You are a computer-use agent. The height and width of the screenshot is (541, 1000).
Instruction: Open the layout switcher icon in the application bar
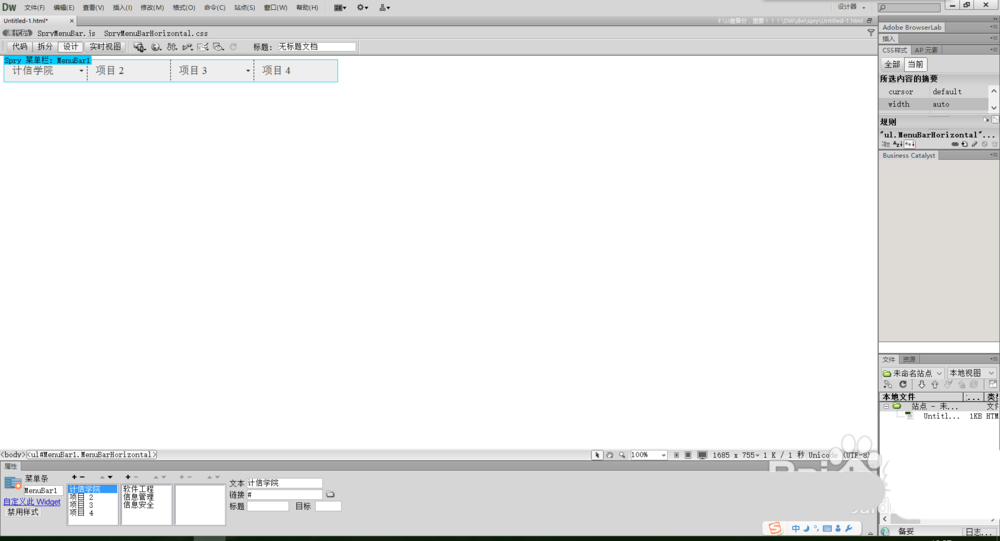tap(339, 8)
